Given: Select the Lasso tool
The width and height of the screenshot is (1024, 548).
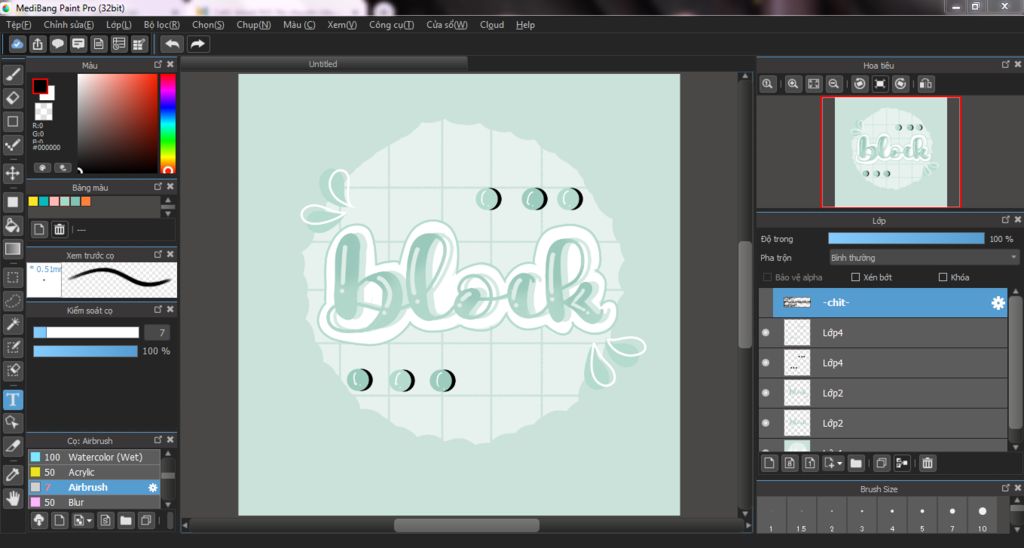Looking at the screenshot, I should (12, 301).
